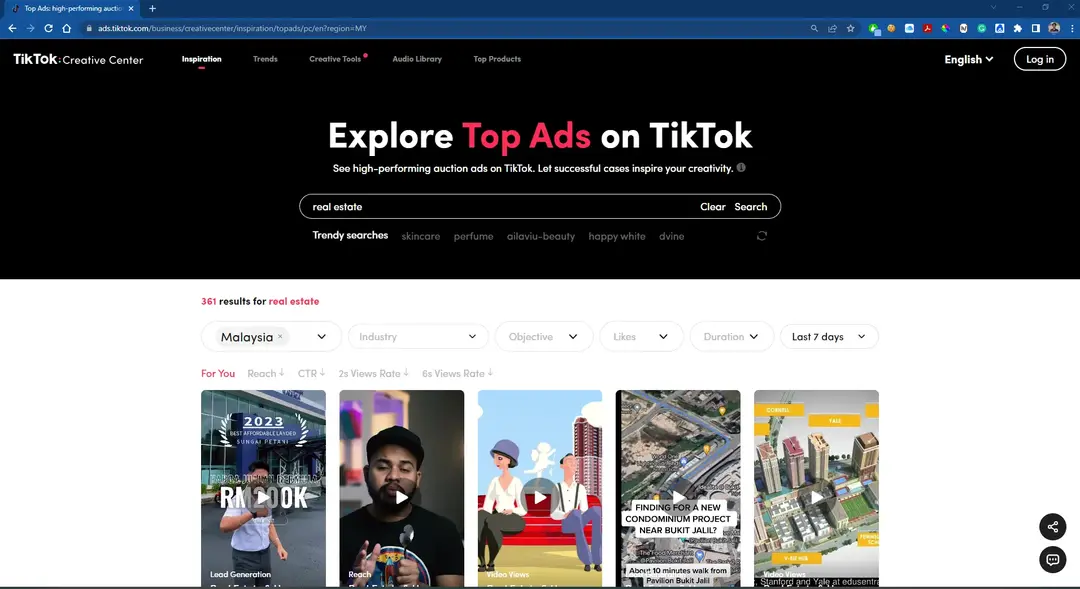The width and height of the screenshot is (1080, 589).
Task: Expand the Duration filter
Action: pos(731,336)
